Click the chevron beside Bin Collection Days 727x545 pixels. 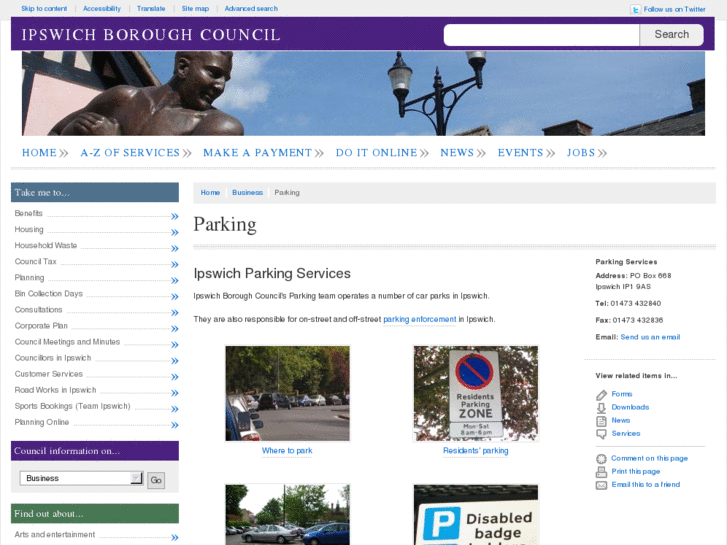point(175,296)
